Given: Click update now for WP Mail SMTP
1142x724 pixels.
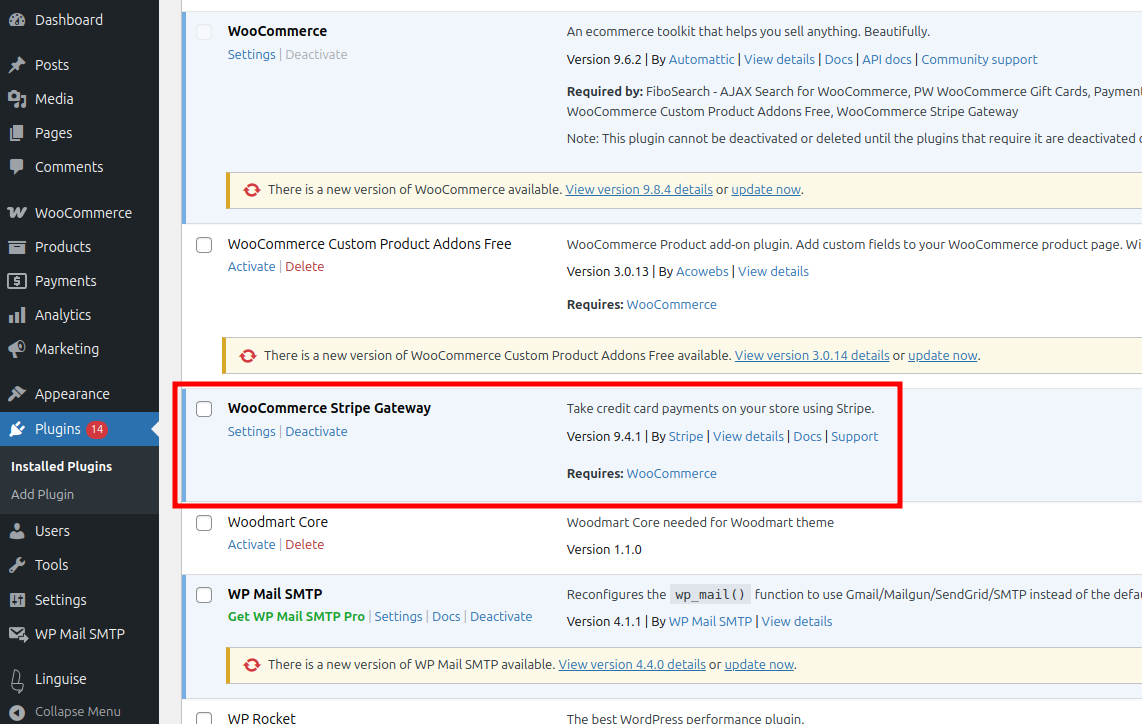Looking at the screenshot, I should 759,664.
